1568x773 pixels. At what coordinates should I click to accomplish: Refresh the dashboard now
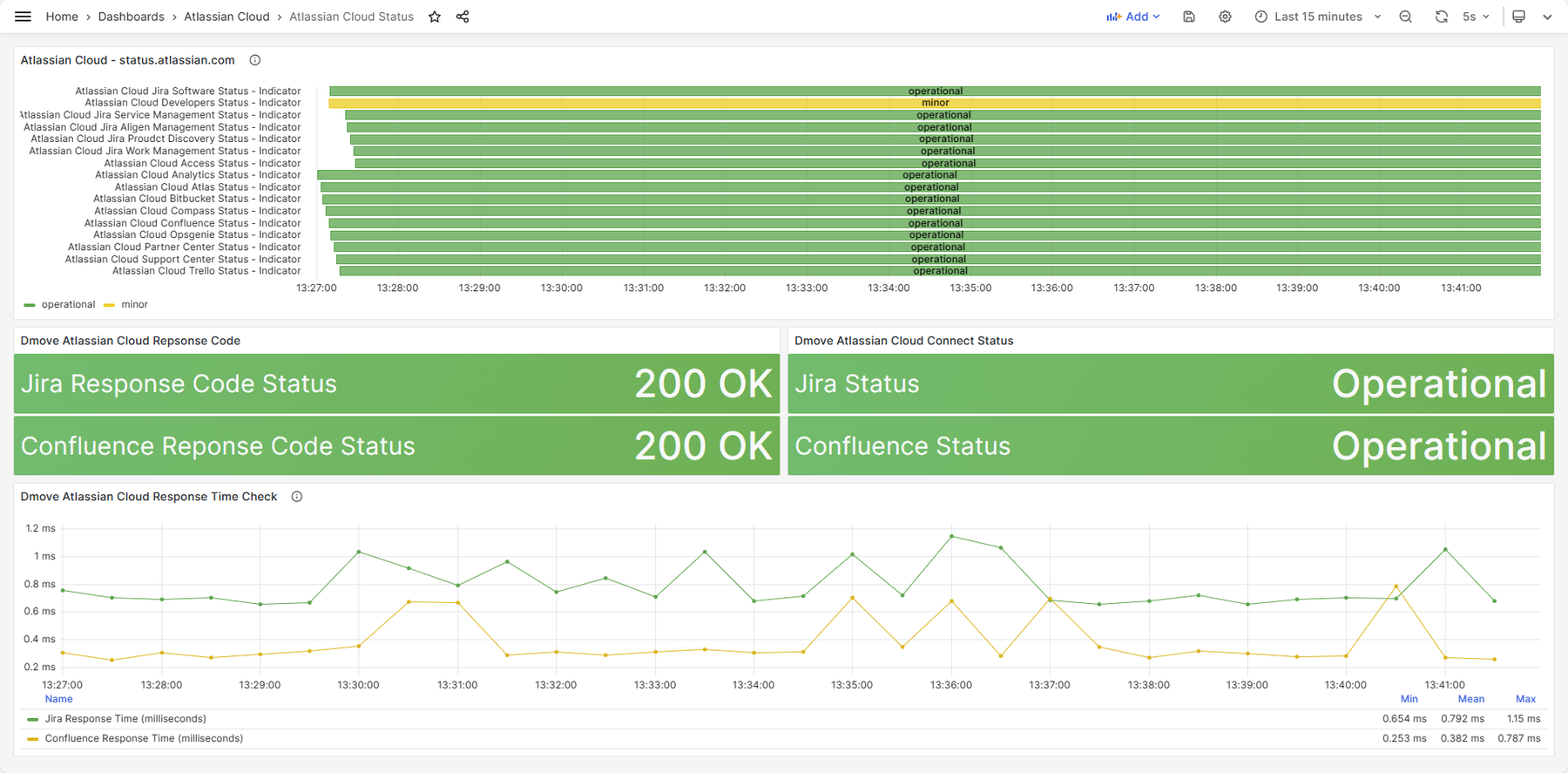(x=1442, y=17)
